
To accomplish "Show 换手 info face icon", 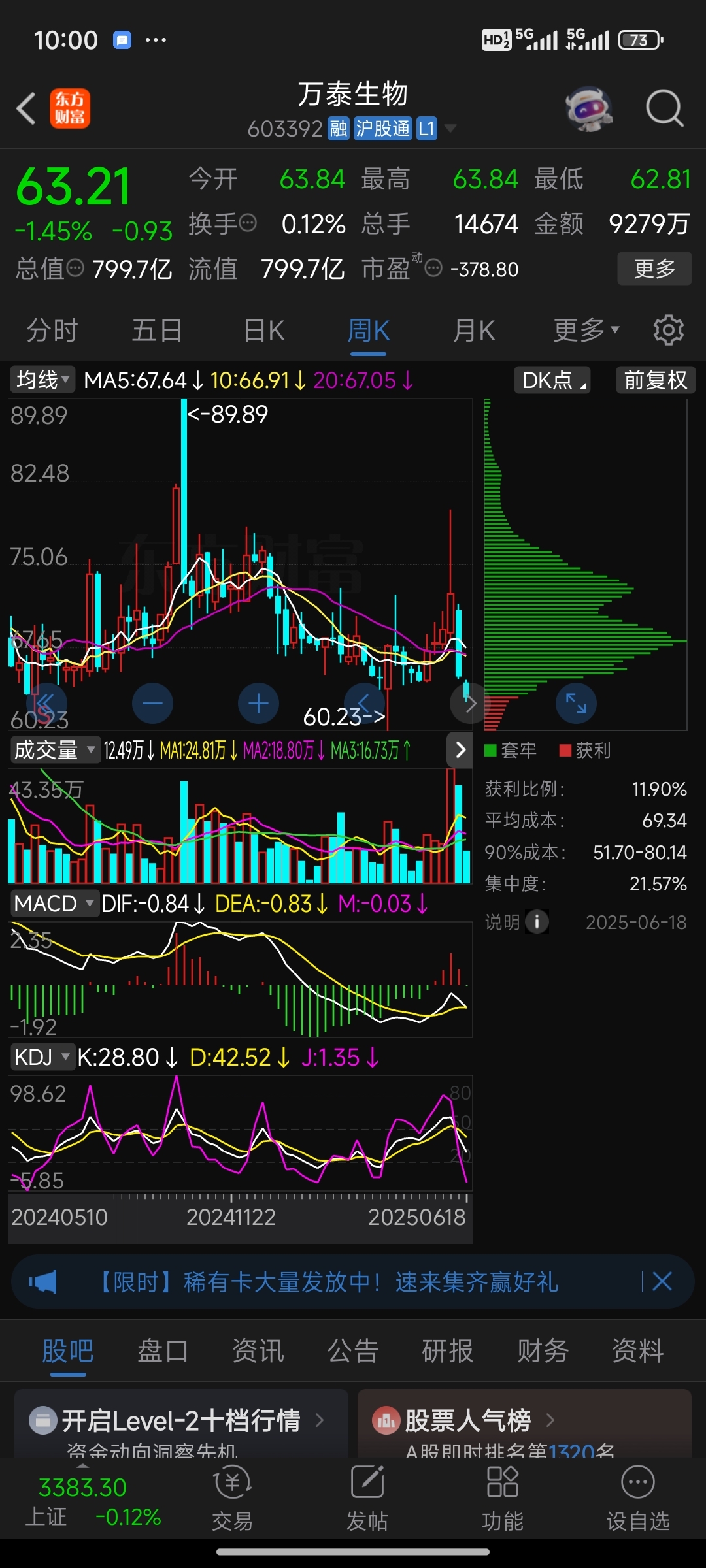I will (248, 223).
